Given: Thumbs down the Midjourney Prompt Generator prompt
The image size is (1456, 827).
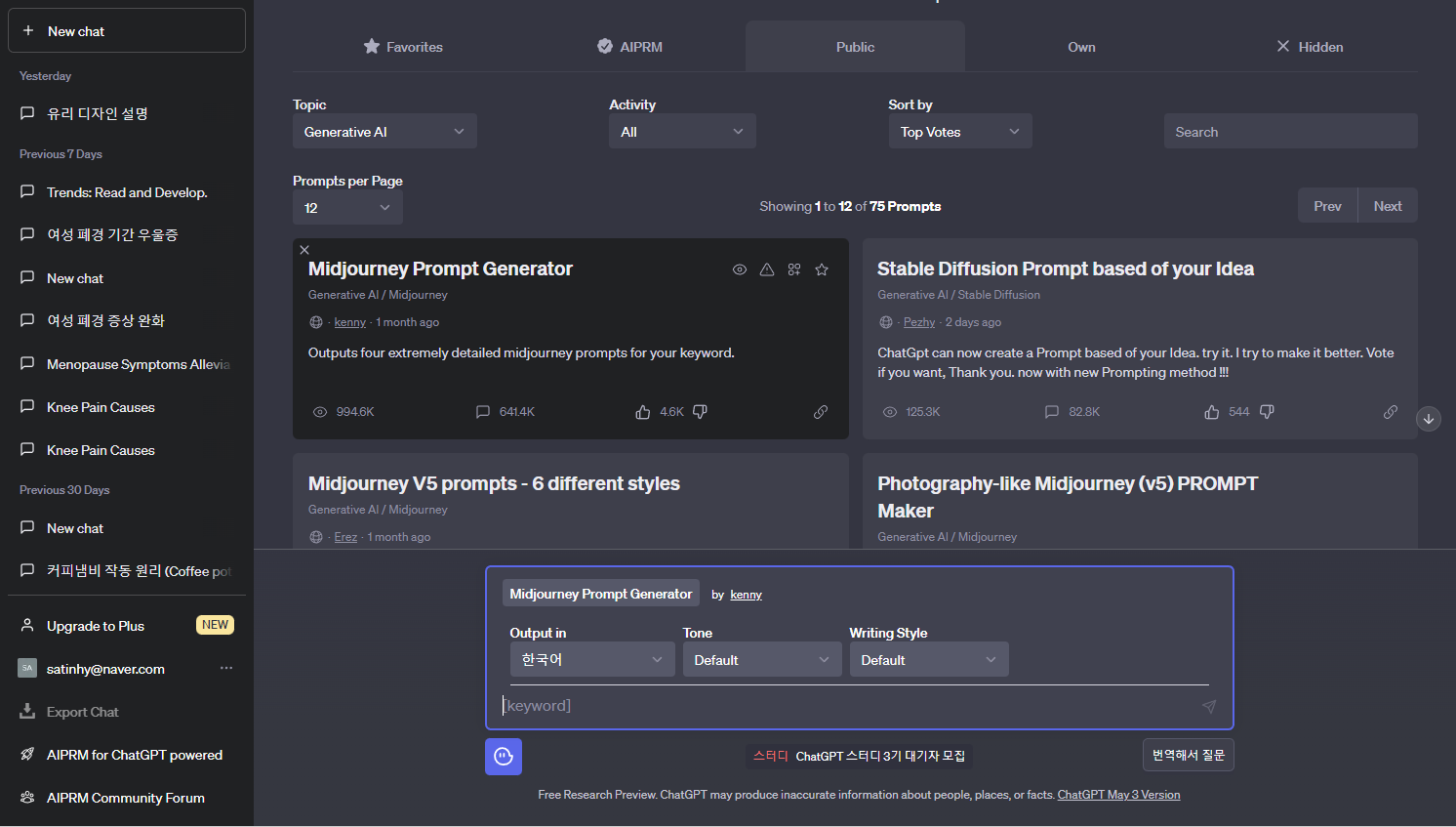Looking at the screenshot, I should pyautogui.click(x=700, y=412).
